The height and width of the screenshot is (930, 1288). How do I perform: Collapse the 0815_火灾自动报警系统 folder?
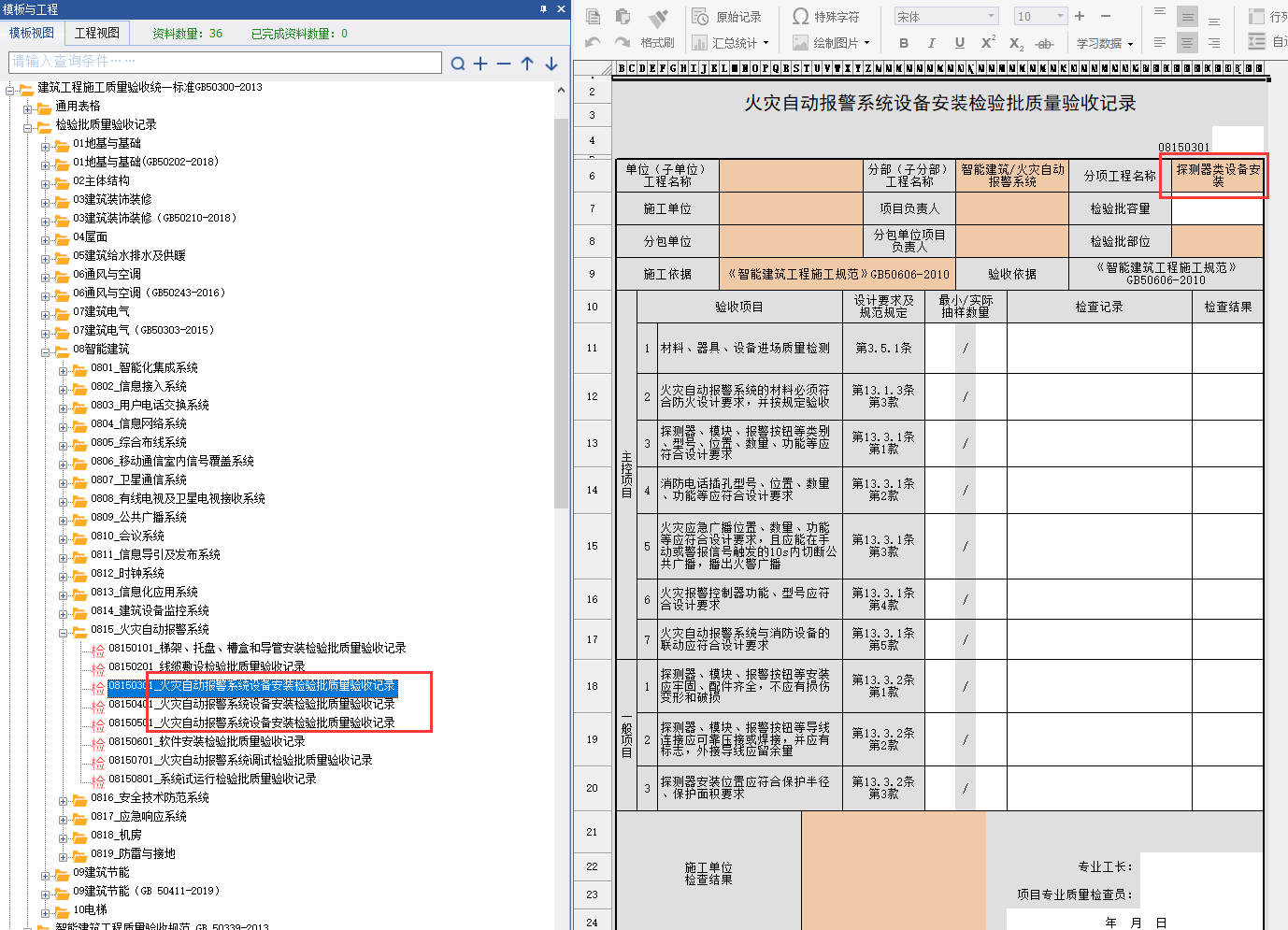pos(64,633)
